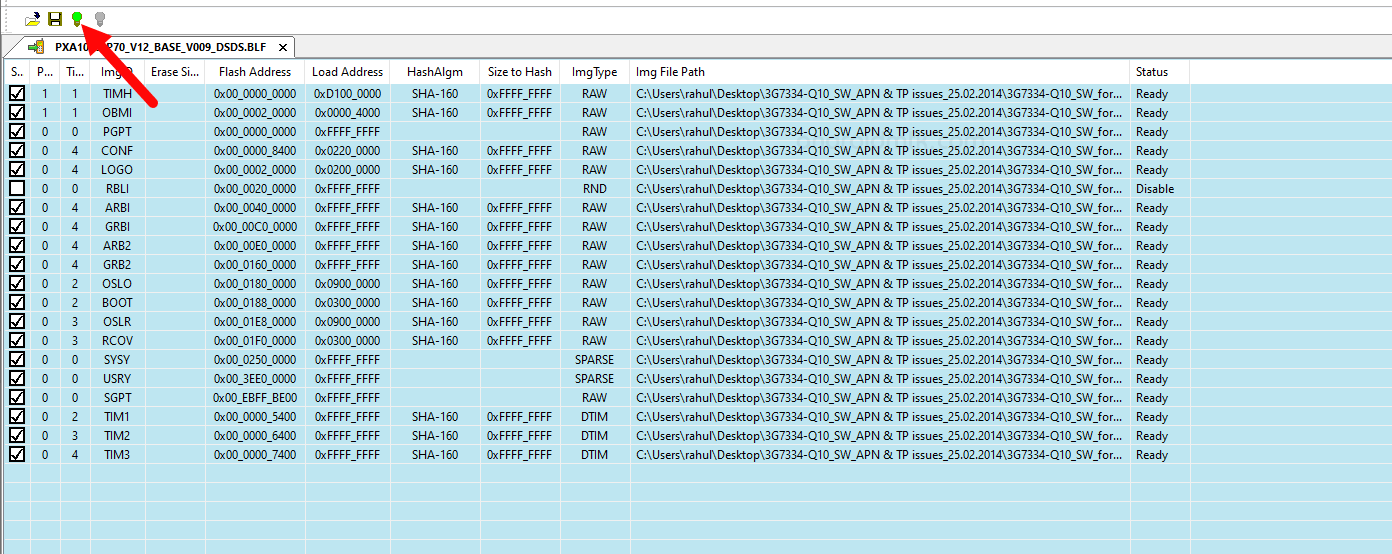Image resolution: width=1392 pixels, height=554 pixels.
Task: Click the Disable status of RBLI row
Action: [x=1154, y=189]
